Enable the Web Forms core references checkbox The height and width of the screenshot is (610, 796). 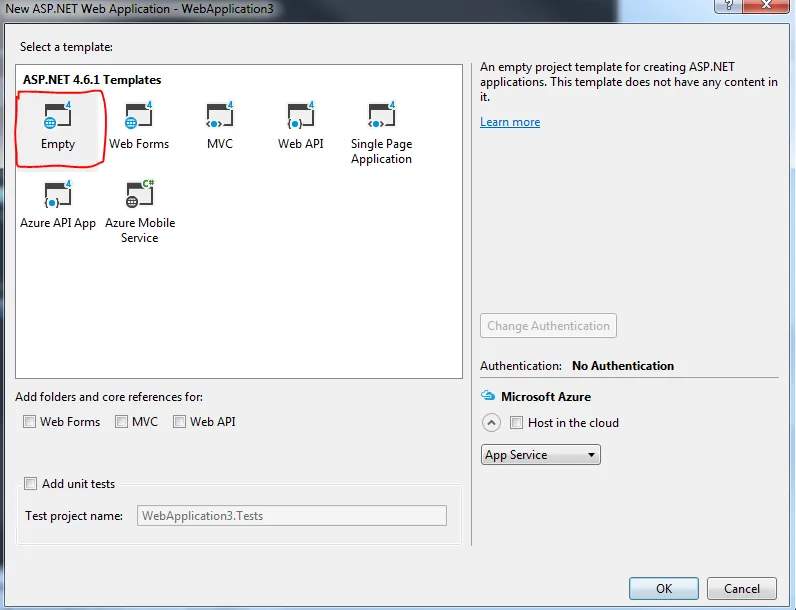click(x=29, y=422)
